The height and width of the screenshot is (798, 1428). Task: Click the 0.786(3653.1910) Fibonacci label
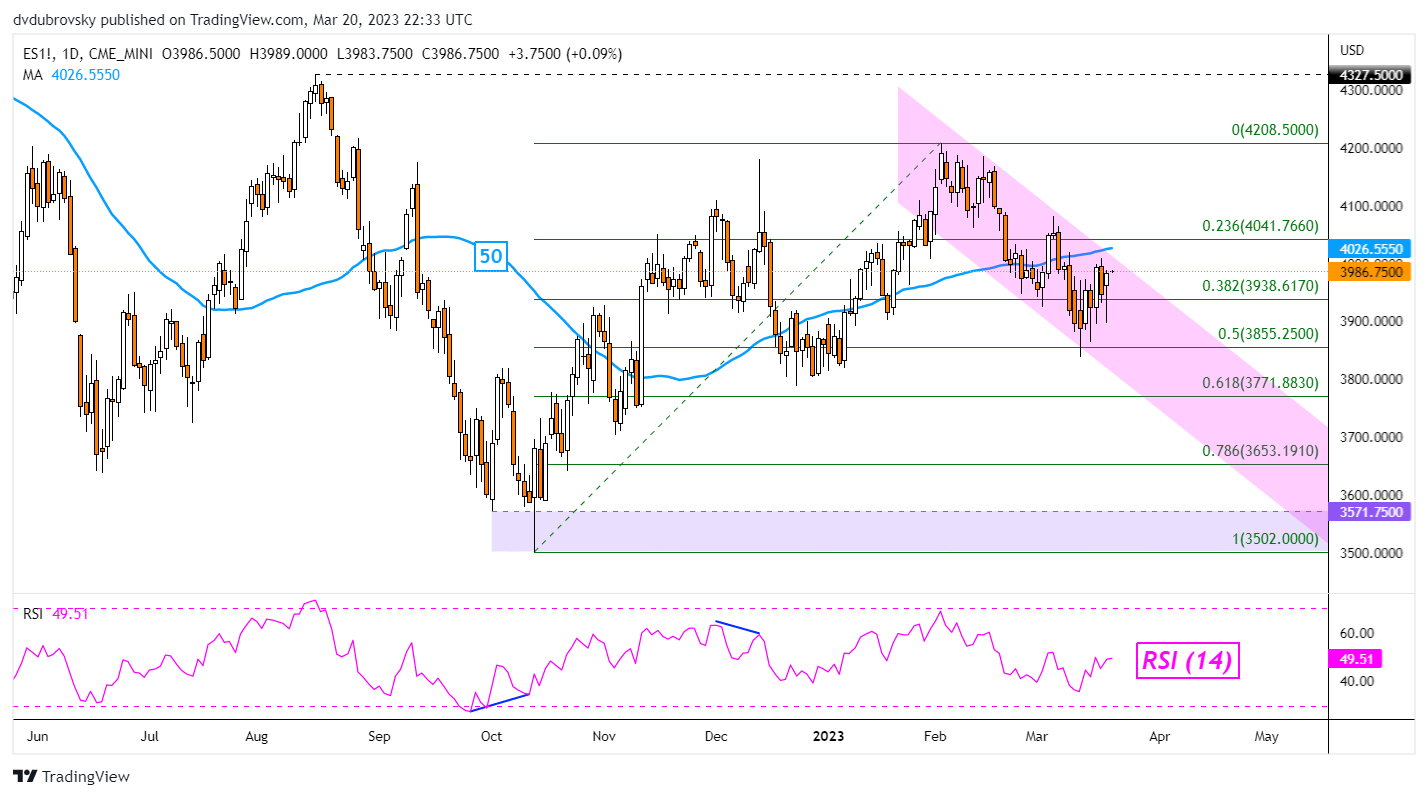pyautogui.click(x=1260, y=450)
